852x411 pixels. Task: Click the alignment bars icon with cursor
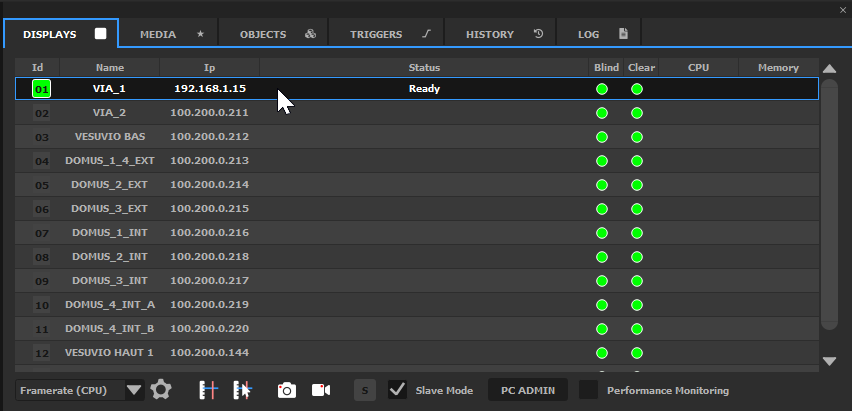pos(241,390)
